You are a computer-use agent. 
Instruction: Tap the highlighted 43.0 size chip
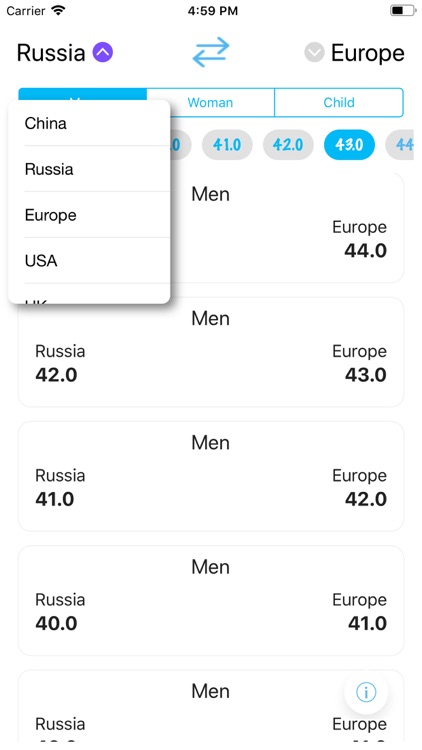point(349,144)
